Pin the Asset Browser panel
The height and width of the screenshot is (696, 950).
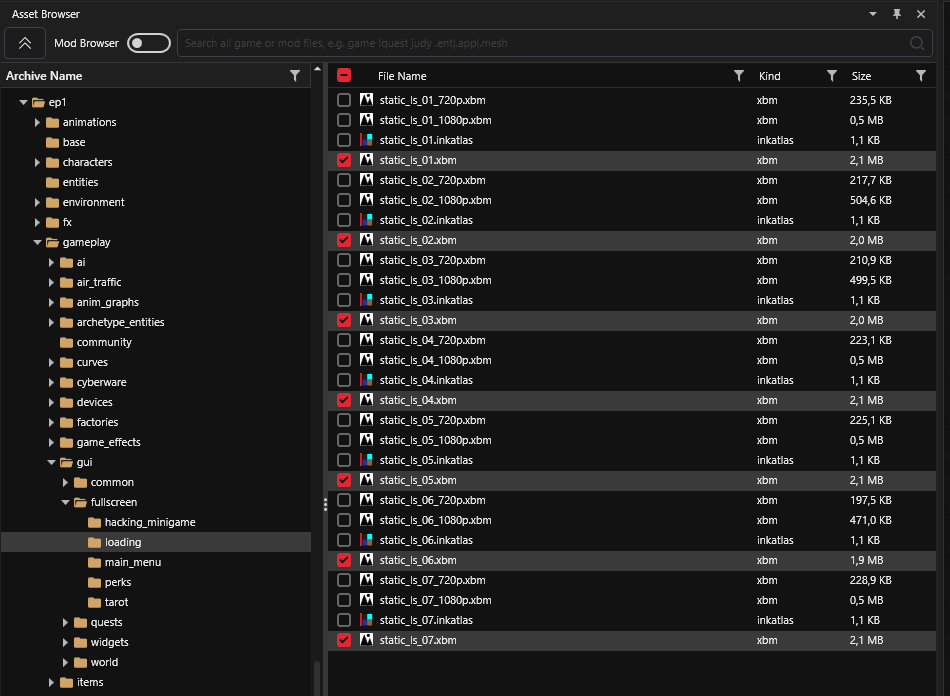click(897, 14)
